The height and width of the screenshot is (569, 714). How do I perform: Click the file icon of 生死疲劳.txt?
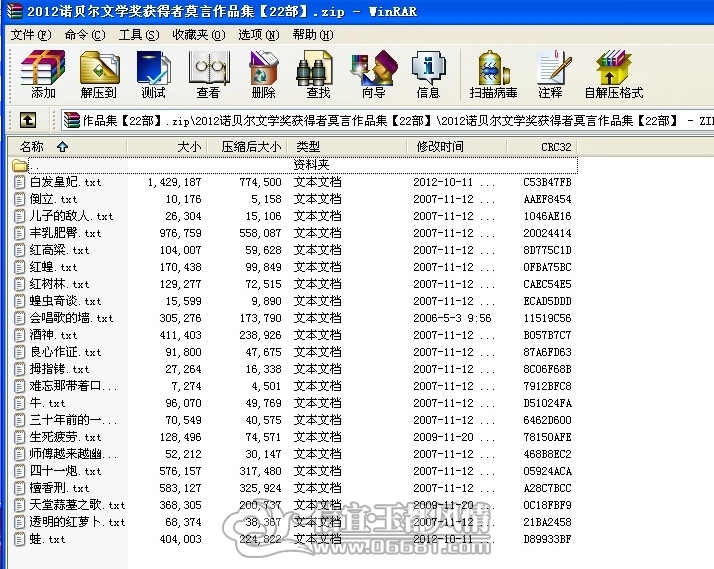pos(19,437)
